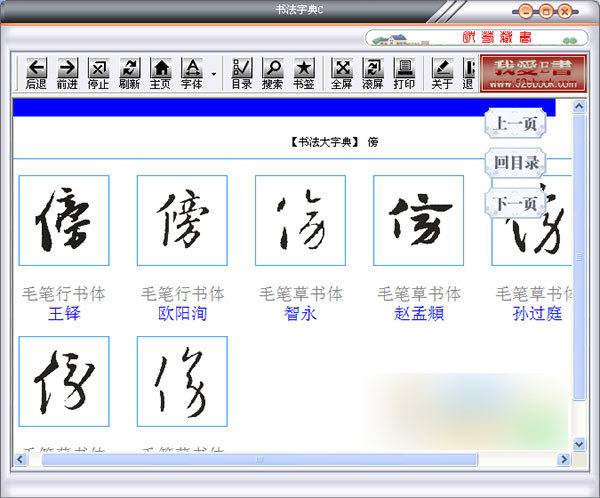
Task: Open the 欧阳询 calligrapher link
Action: [x=182, y=314]
